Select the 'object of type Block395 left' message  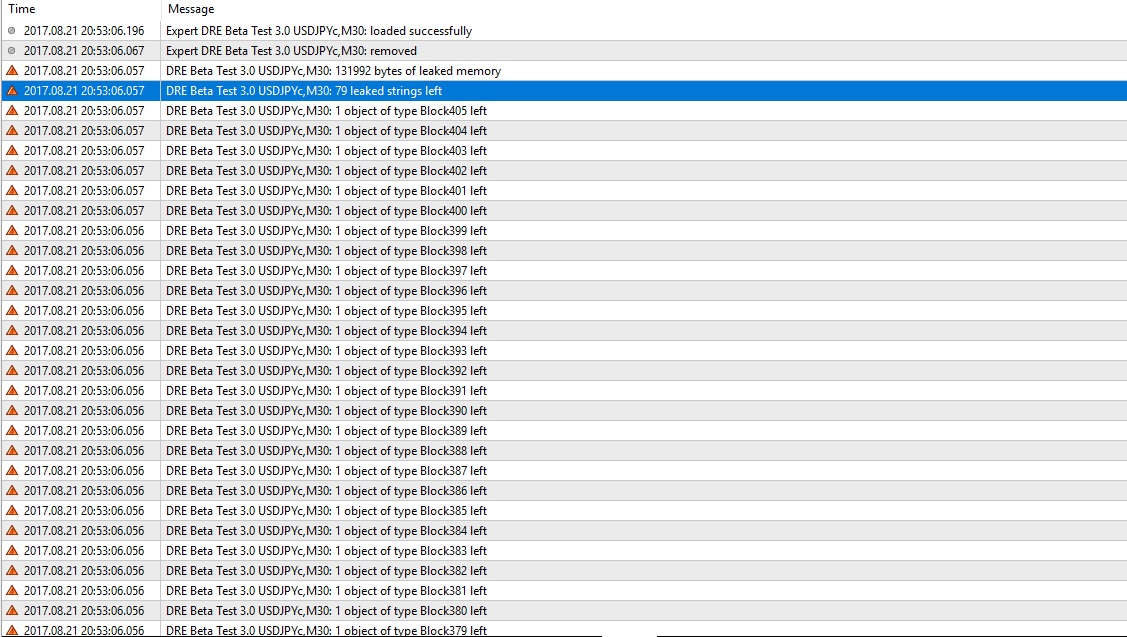pos(326,311)
